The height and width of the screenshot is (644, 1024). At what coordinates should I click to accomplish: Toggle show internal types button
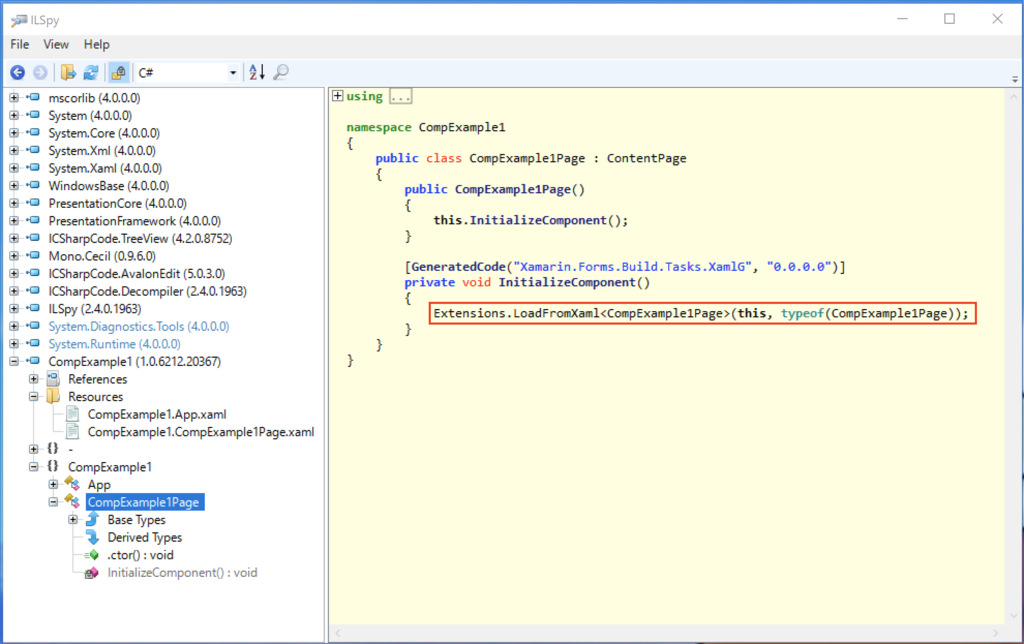(x=118, y=72)
